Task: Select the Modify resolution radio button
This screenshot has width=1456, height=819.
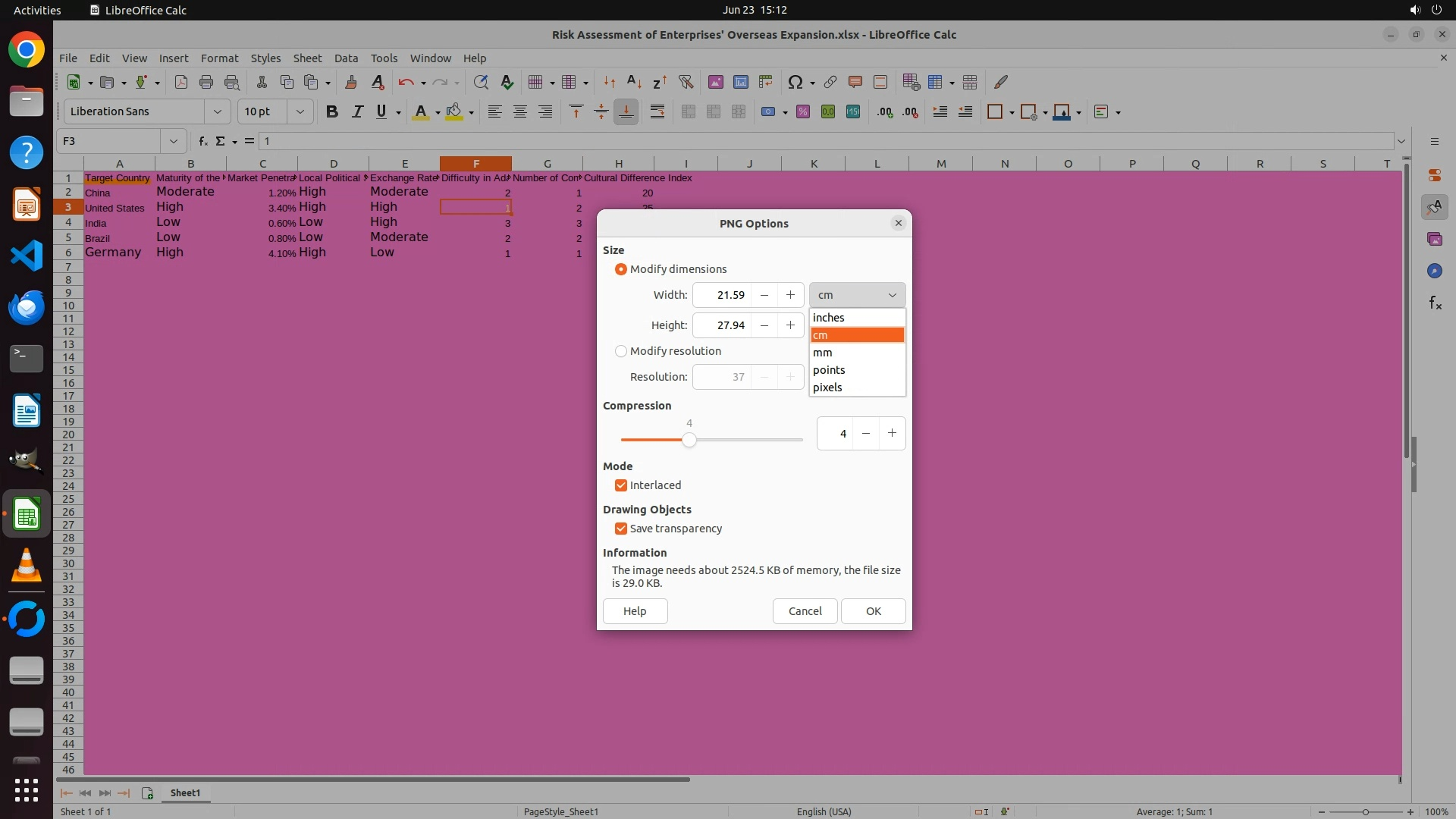Action: click(x=621, y=351)
